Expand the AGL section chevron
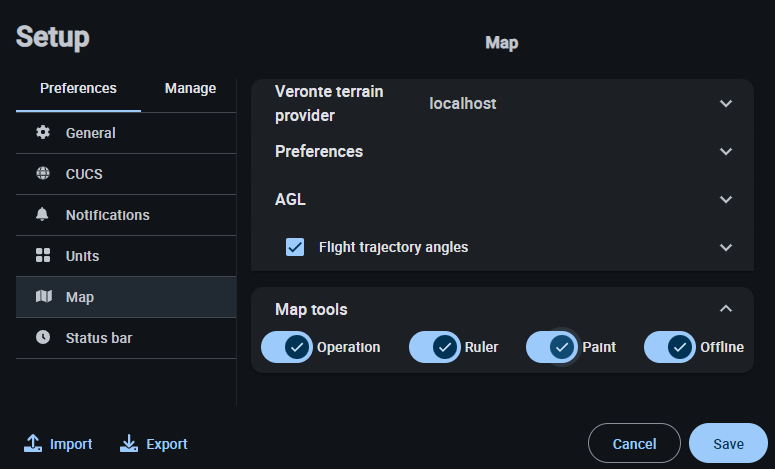This screenshot has height=469, width=775. point(726,199)
